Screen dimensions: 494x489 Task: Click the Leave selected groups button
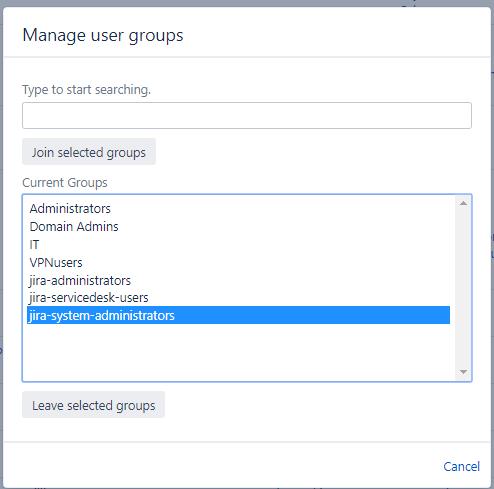coord(93,405)
